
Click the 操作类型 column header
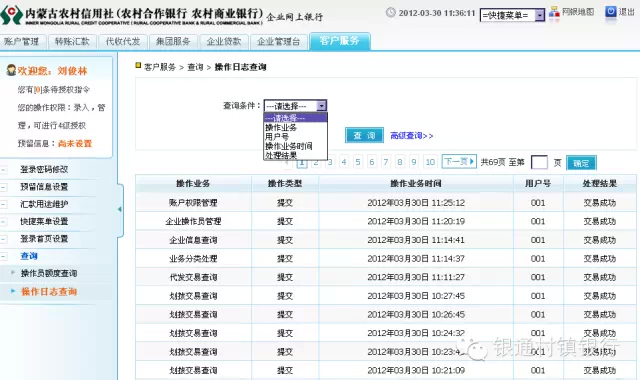click(x=285, y=184)
